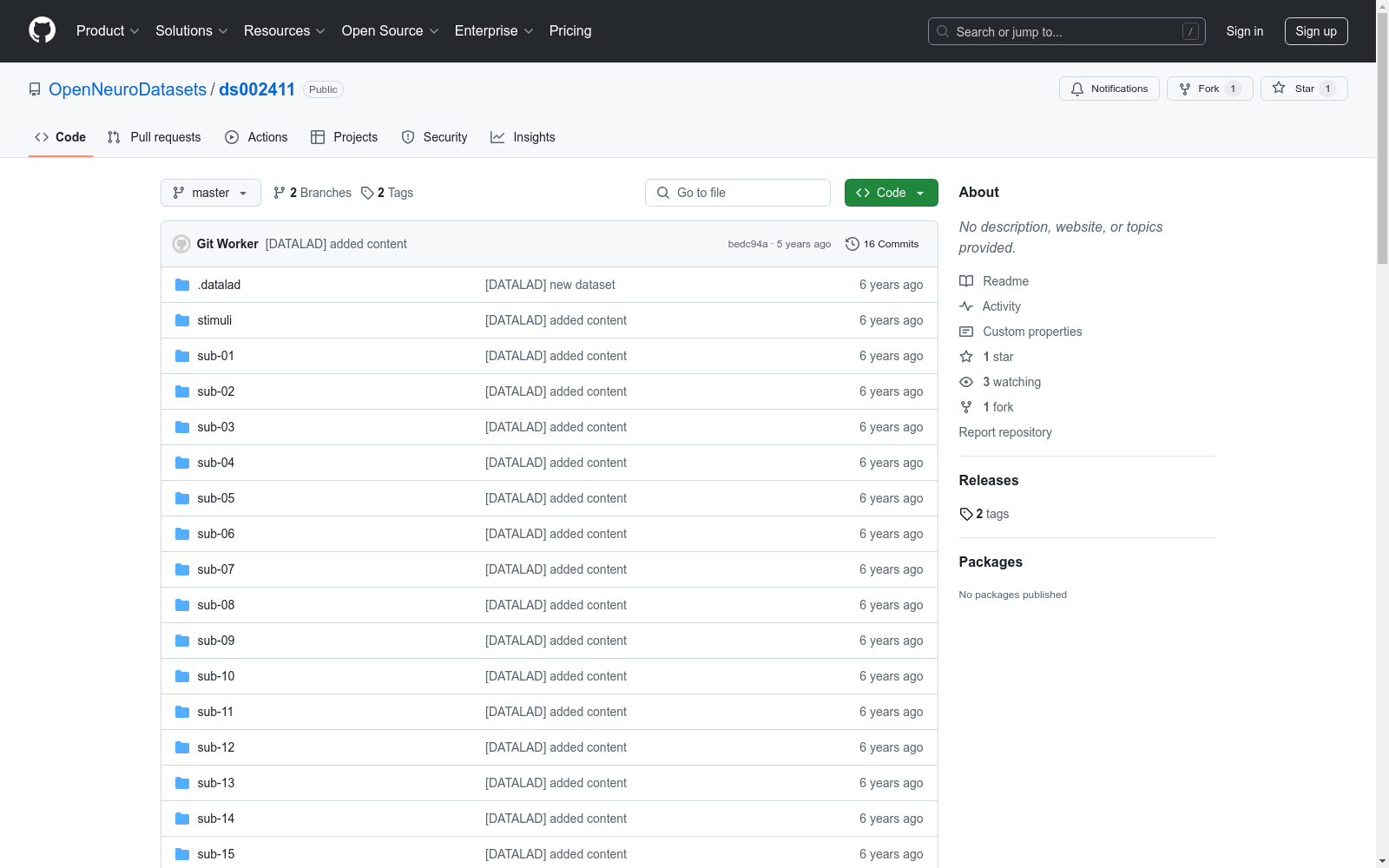Click the sub-10 folder icon
This screenshot has width=1389, height=868.
pos(182,676)
